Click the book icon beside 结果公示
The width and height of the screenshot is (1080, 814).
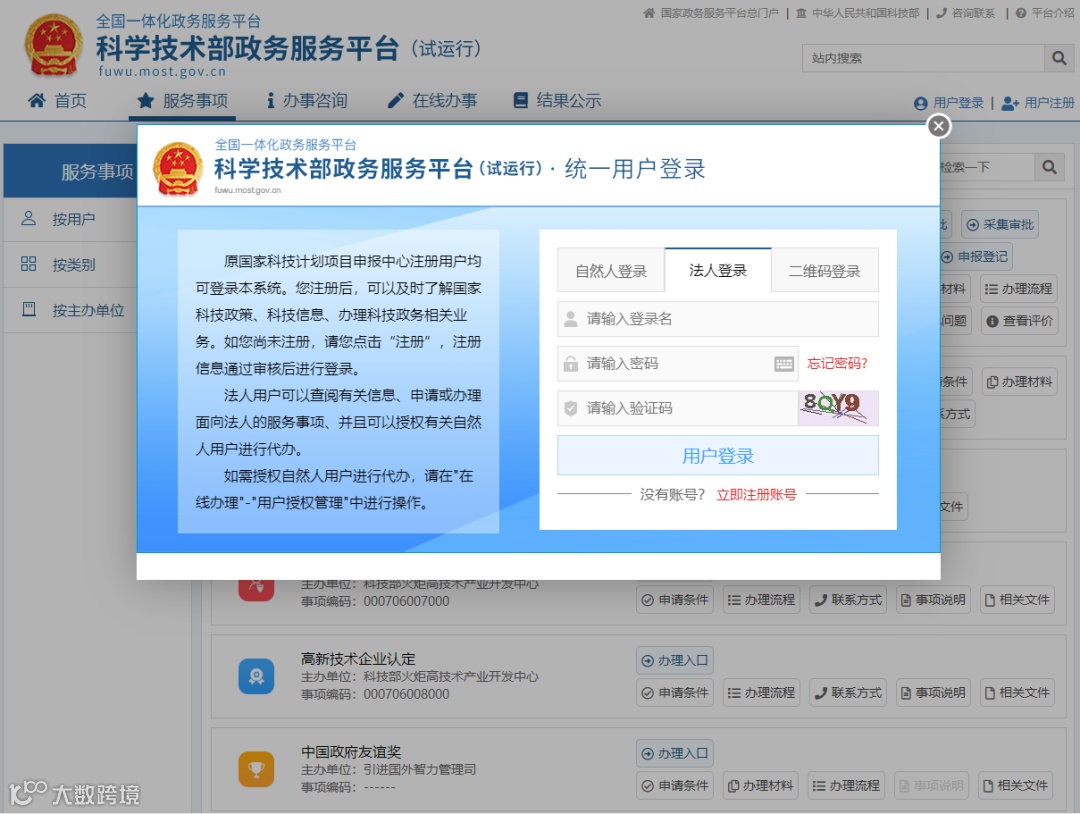(x=521, y=101)
